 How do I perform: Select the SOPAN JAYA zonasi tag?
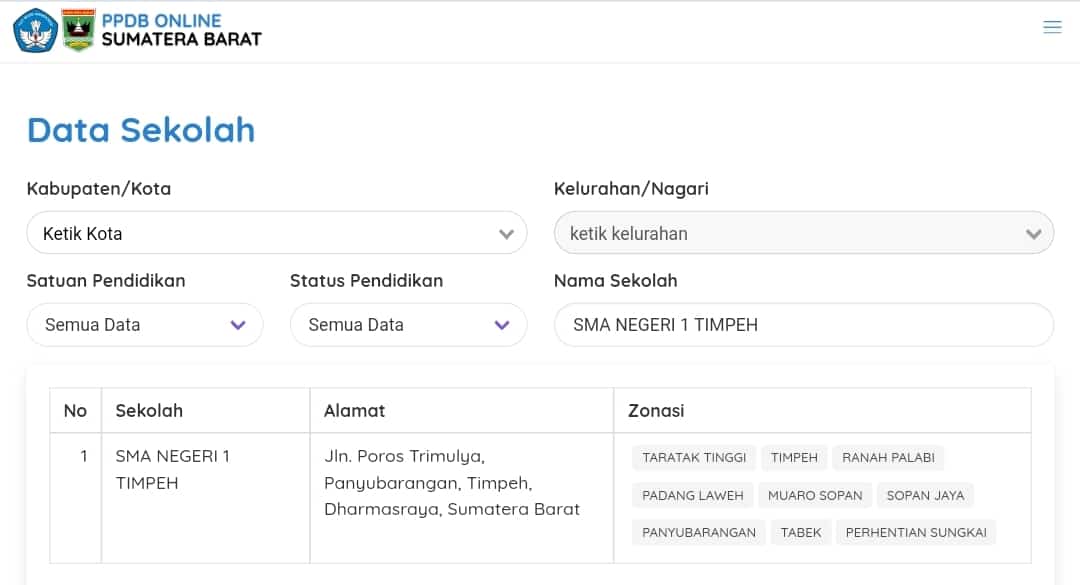pos(925,495)
